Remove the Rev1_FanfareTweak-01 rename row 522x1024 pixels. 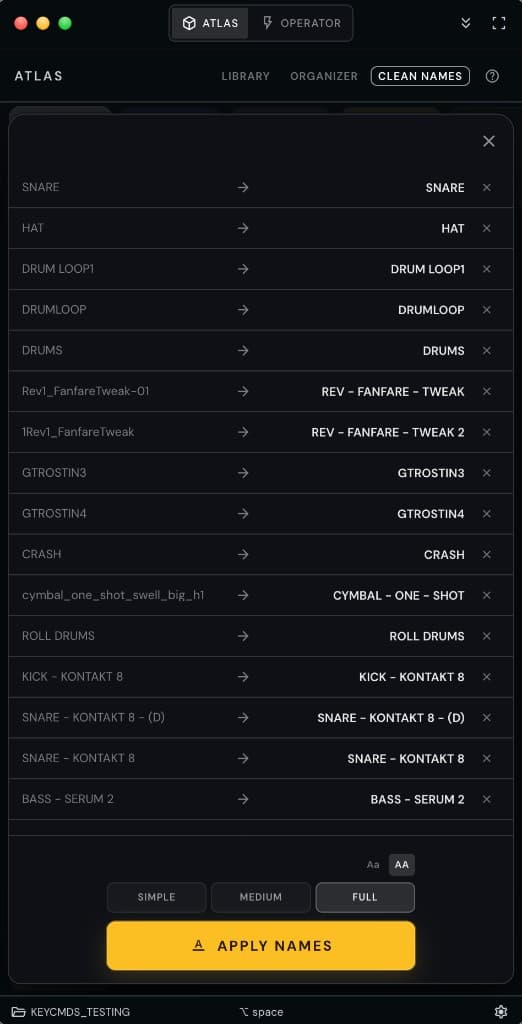(x=487, y=391)
